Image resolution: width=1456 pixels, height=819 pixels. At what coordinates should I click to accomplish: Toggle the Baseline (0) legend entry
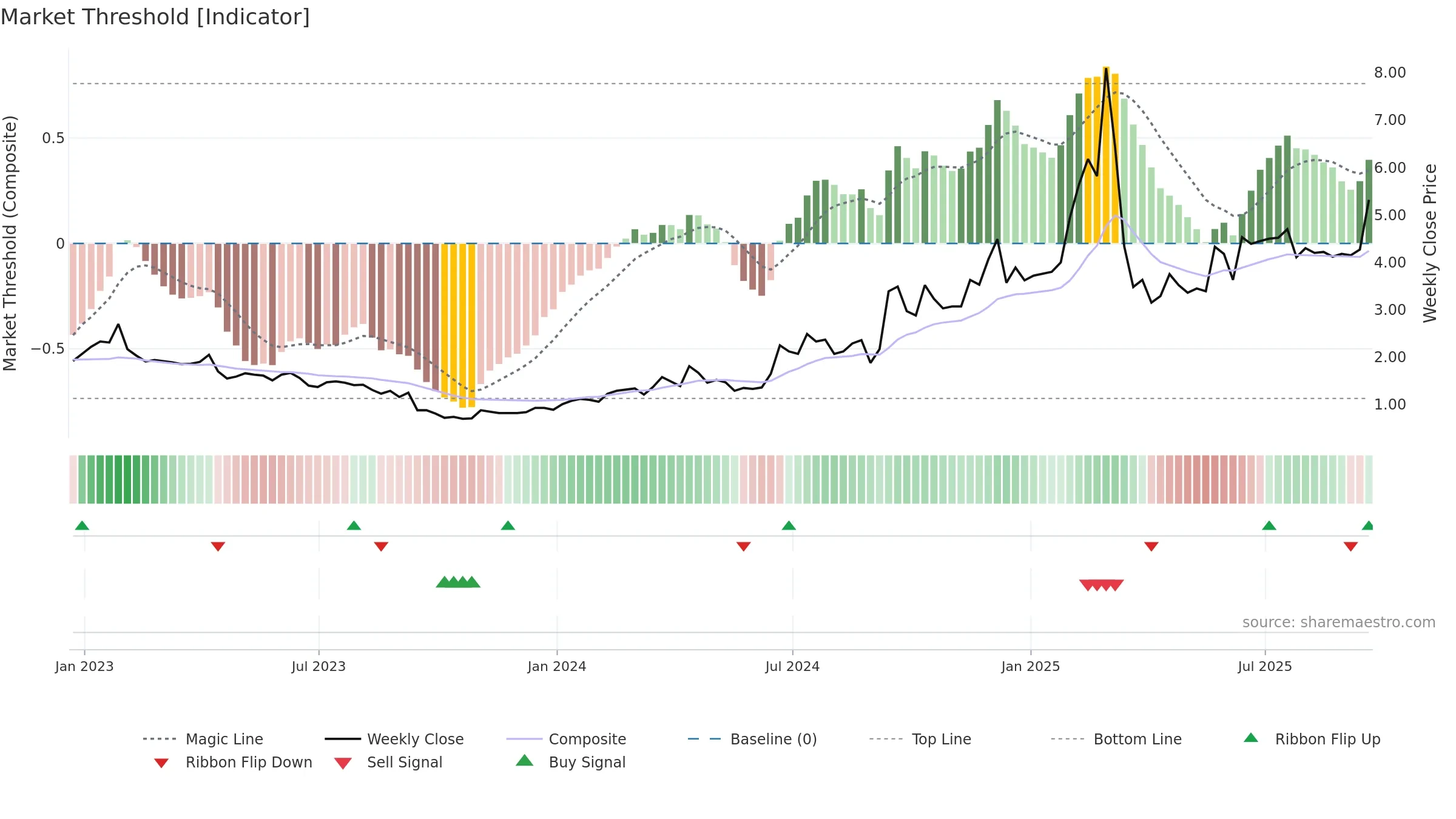(x=752, y=739)
